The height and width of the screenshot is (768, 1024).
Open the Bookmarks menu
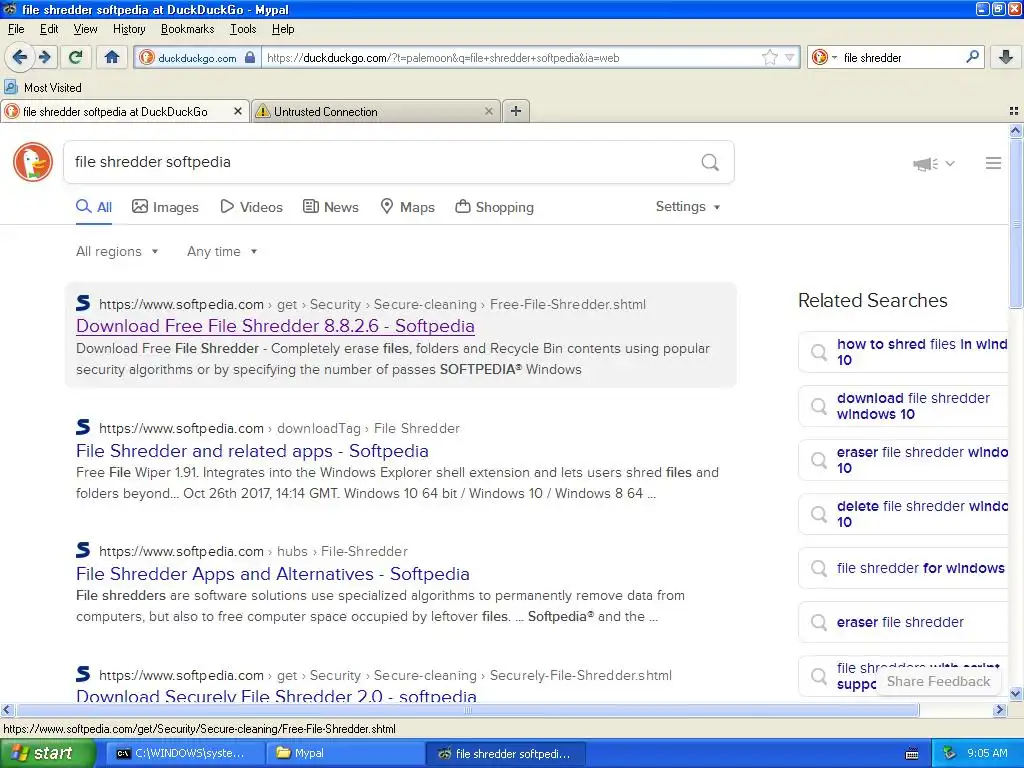(x=187, y=29)
